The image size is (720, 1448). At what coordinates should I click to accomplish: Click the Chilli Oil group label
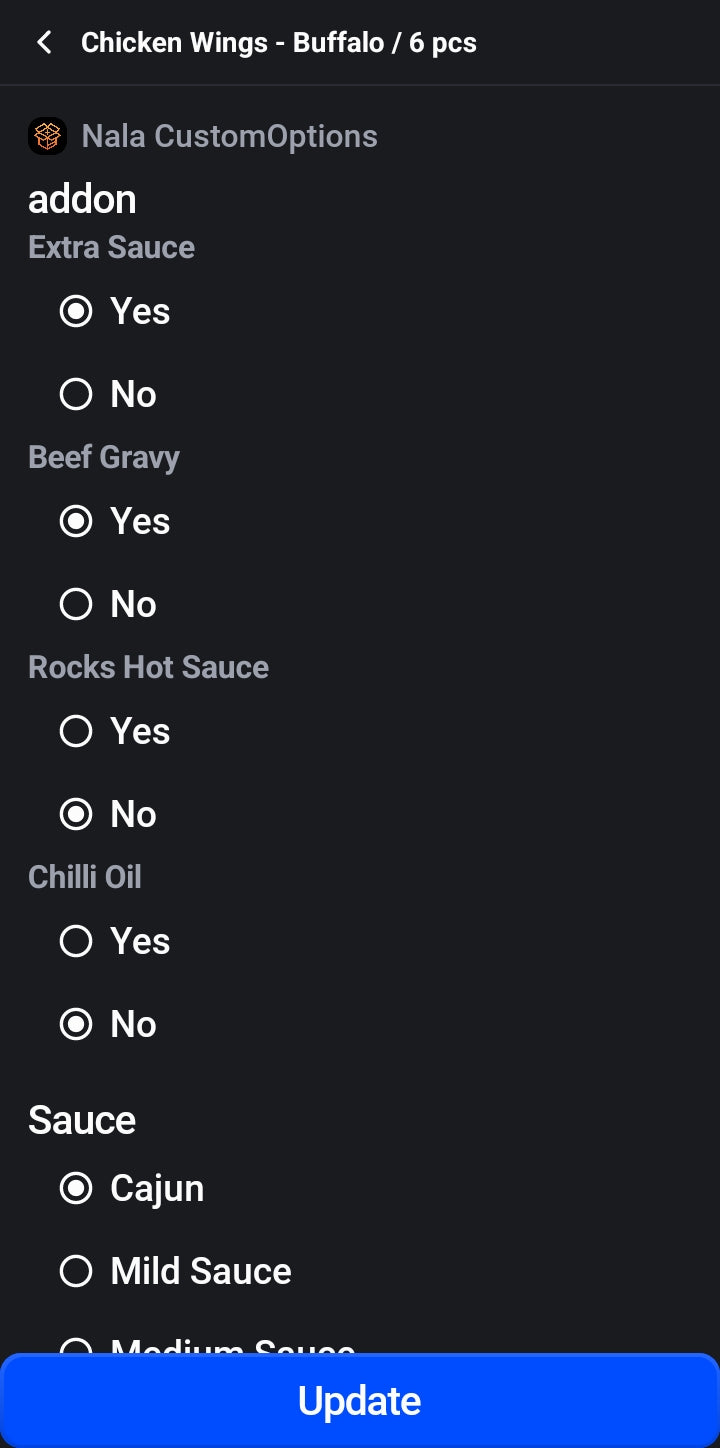point(85,877)
